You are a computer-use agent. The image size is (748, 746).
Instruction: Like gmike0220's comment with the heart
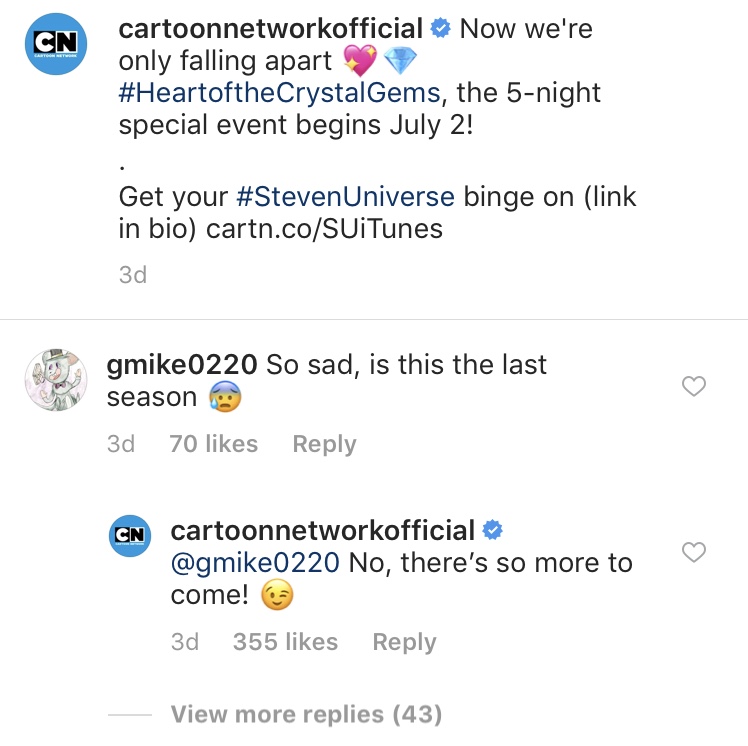pyautogui.click(x=693, y=386)
